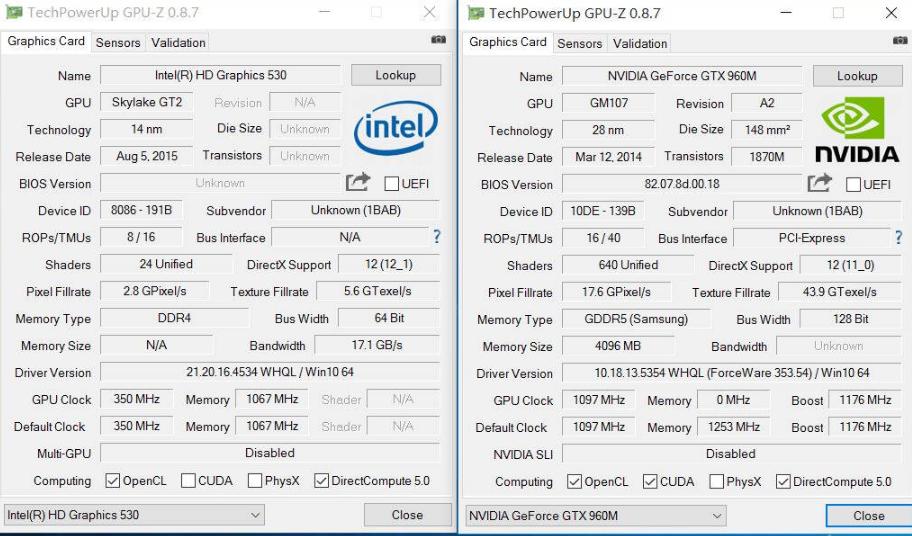Click the camera screenshot icon in NVIDIA window

click(x=900, y=40)
